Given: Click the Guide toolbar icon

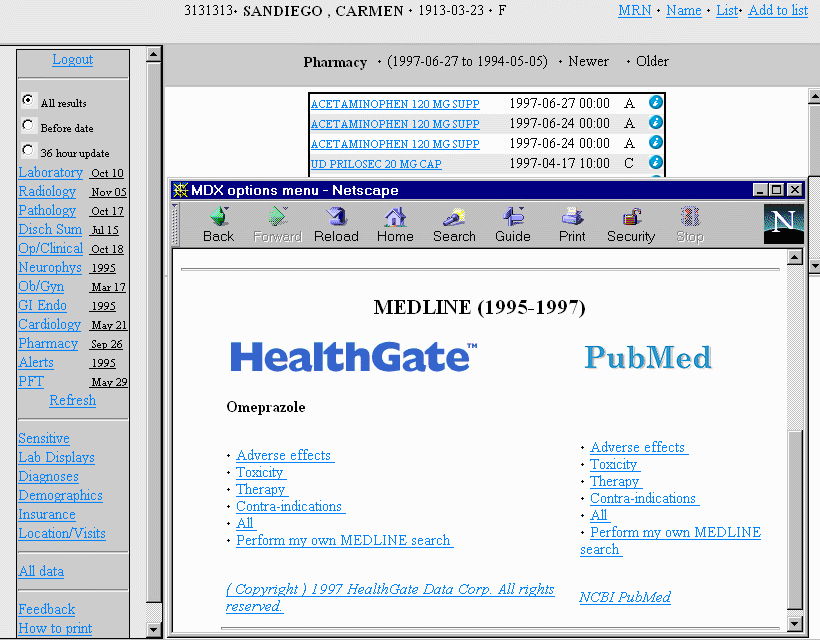Looking at the screenshot, I should tap(513, 224).
